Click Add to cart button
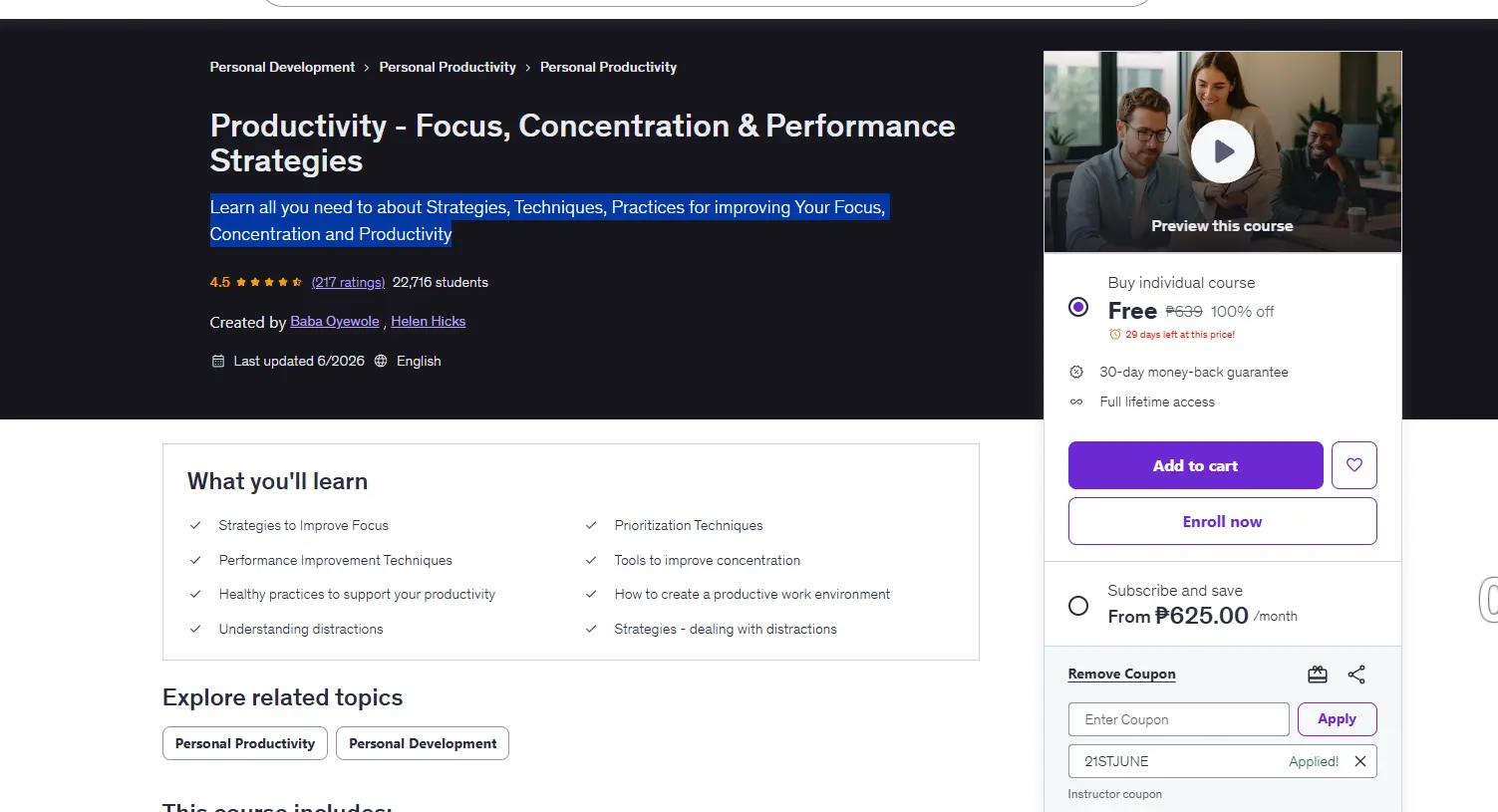1498x812 pixels. [1195, 465]
